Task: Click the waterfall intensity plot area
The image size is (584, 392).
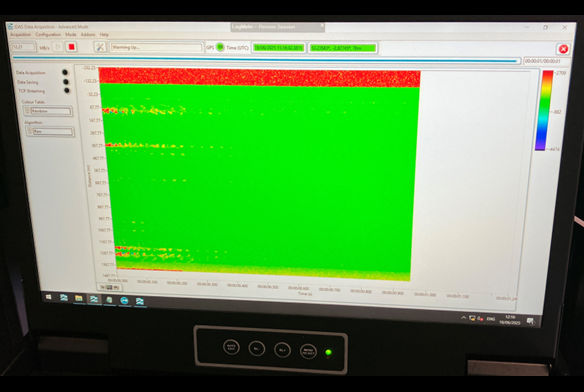Action: coord(260,174)
